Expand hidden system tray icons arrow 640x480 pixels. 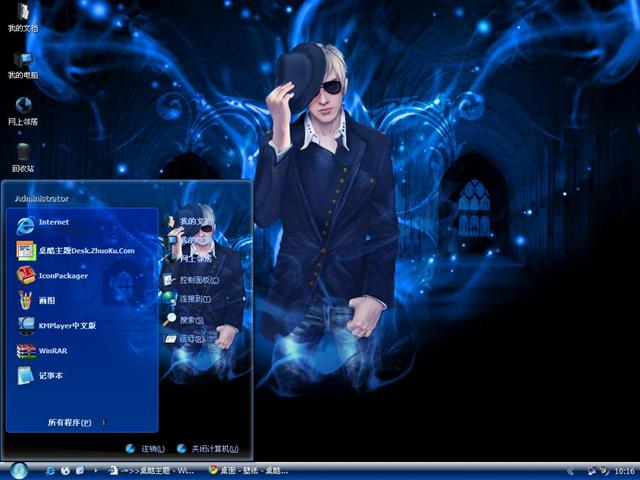pyautogui.click(x=571, y=471)
